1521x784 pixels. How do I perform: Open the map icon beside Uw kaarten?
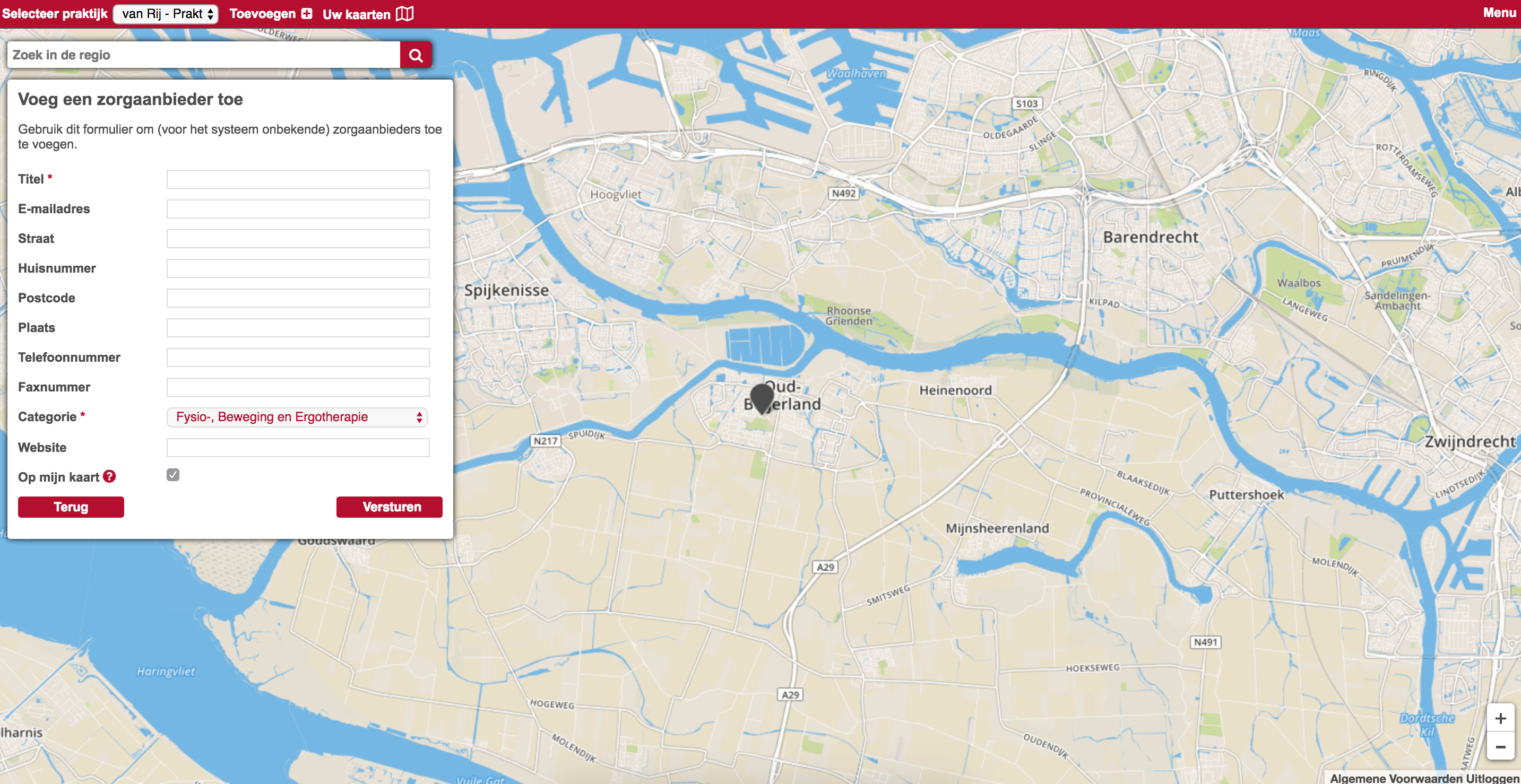404,14
